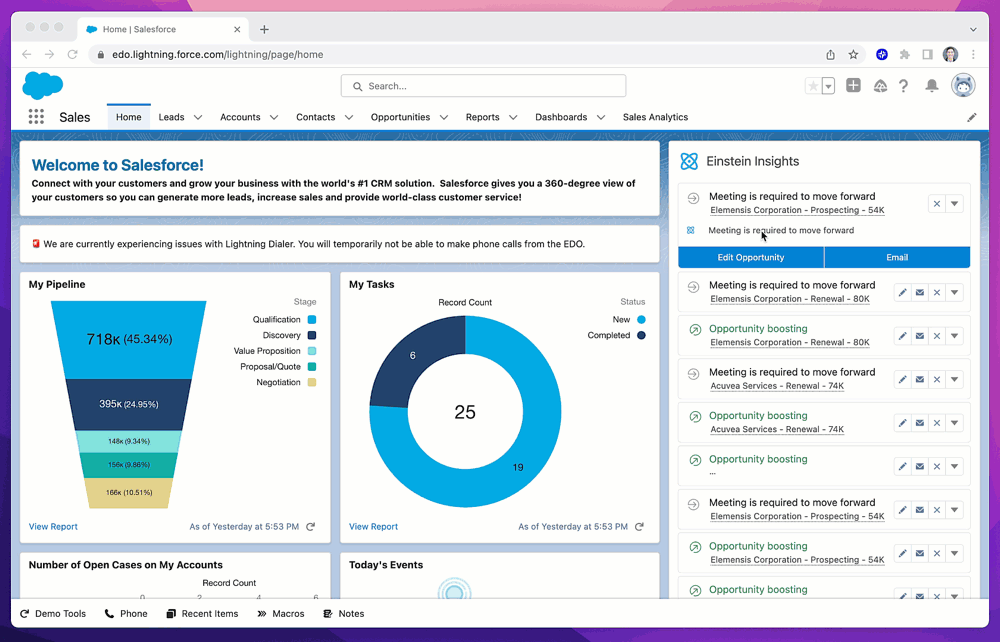1000x642 pixels.
Task: Open a new browser tab
Action: click(x=264, y=29)
